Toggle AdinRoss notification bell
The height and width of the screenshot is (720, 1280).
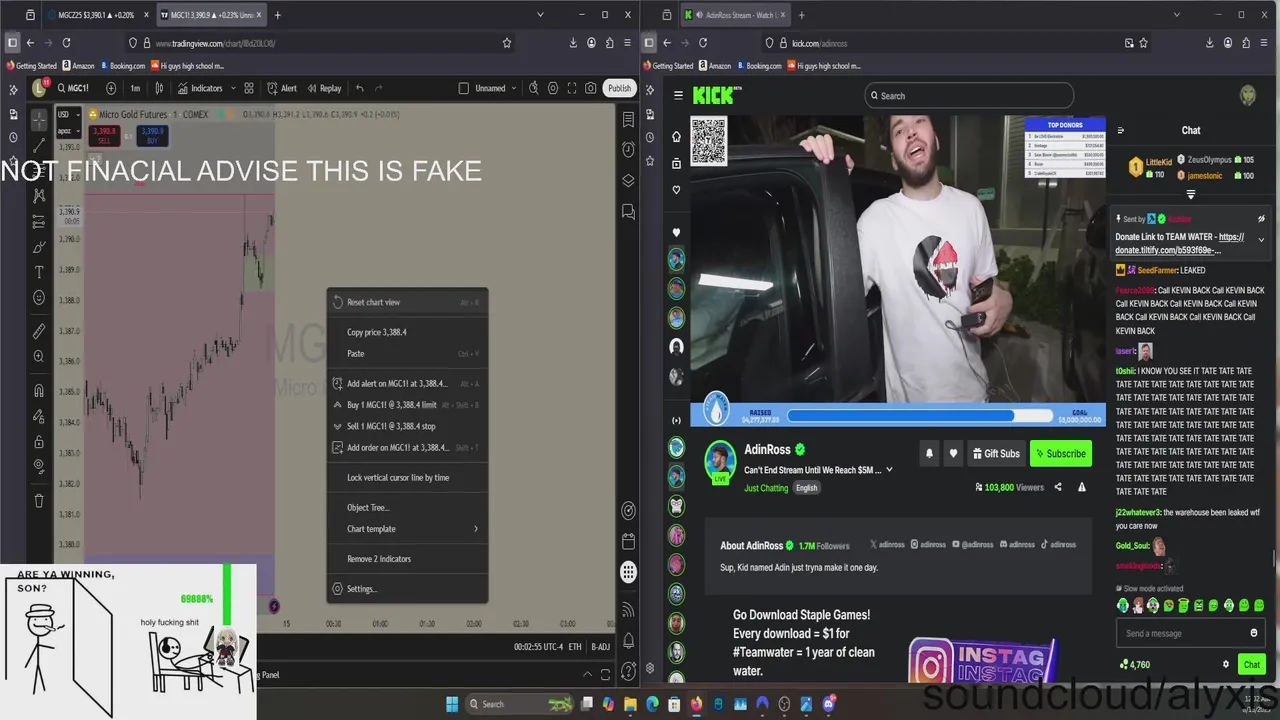[929, 454]
